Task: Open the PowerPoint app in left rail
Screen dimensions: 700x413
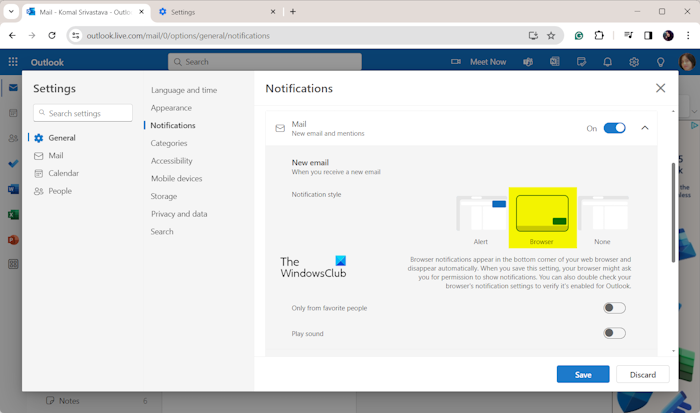Action: pyautogui.click(x=13, y=240)
